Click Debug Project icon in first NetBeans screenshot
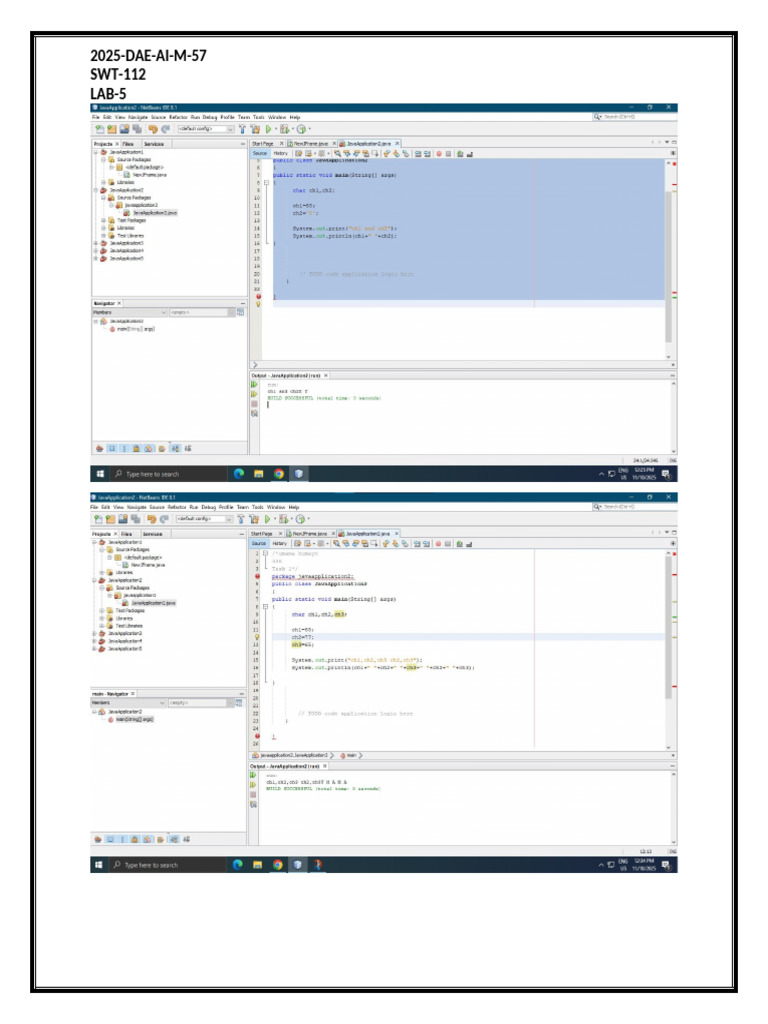This screenshot has height=1024, width=768. 284,129
